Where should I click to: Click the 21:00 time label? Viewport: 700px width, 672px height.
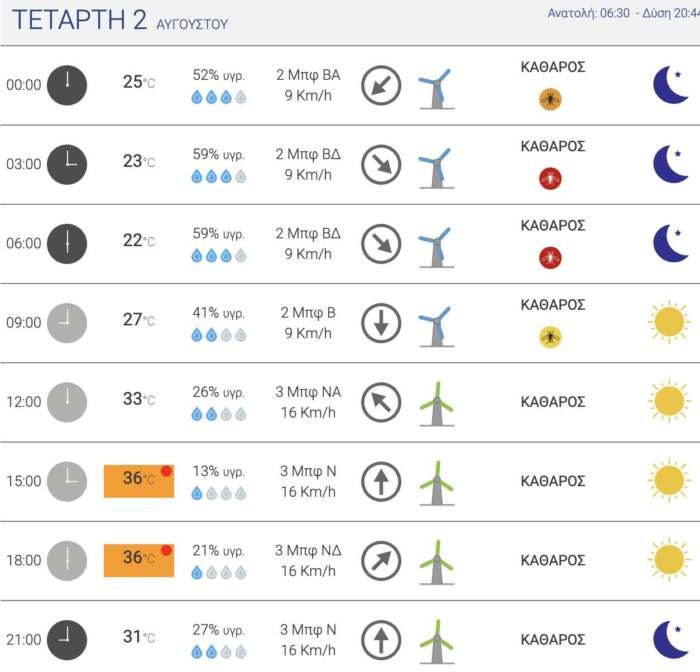(24, 640)
